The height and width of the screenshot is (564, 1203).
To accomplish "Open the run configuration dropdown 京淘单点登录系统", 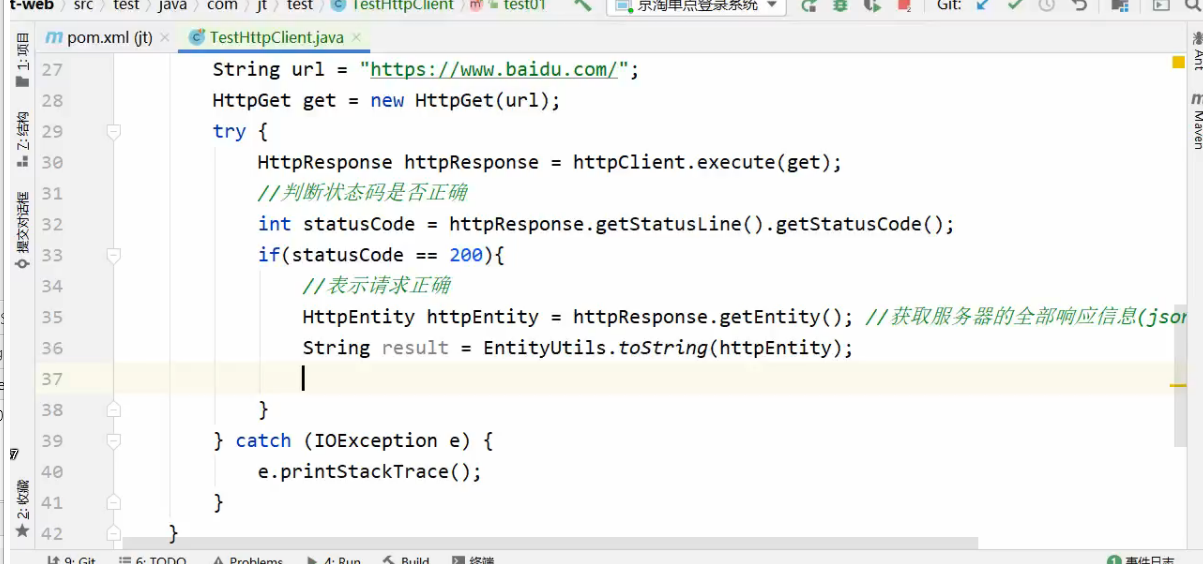I will pyautogui.click(x=696, y=6).
